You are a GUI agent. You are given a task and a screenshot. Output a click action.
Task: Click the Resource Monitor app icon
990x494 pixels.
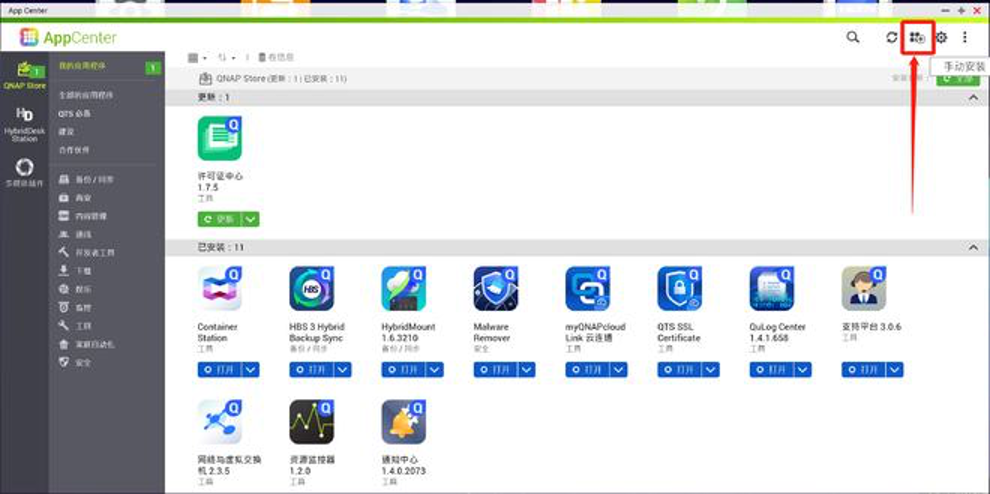311,421
